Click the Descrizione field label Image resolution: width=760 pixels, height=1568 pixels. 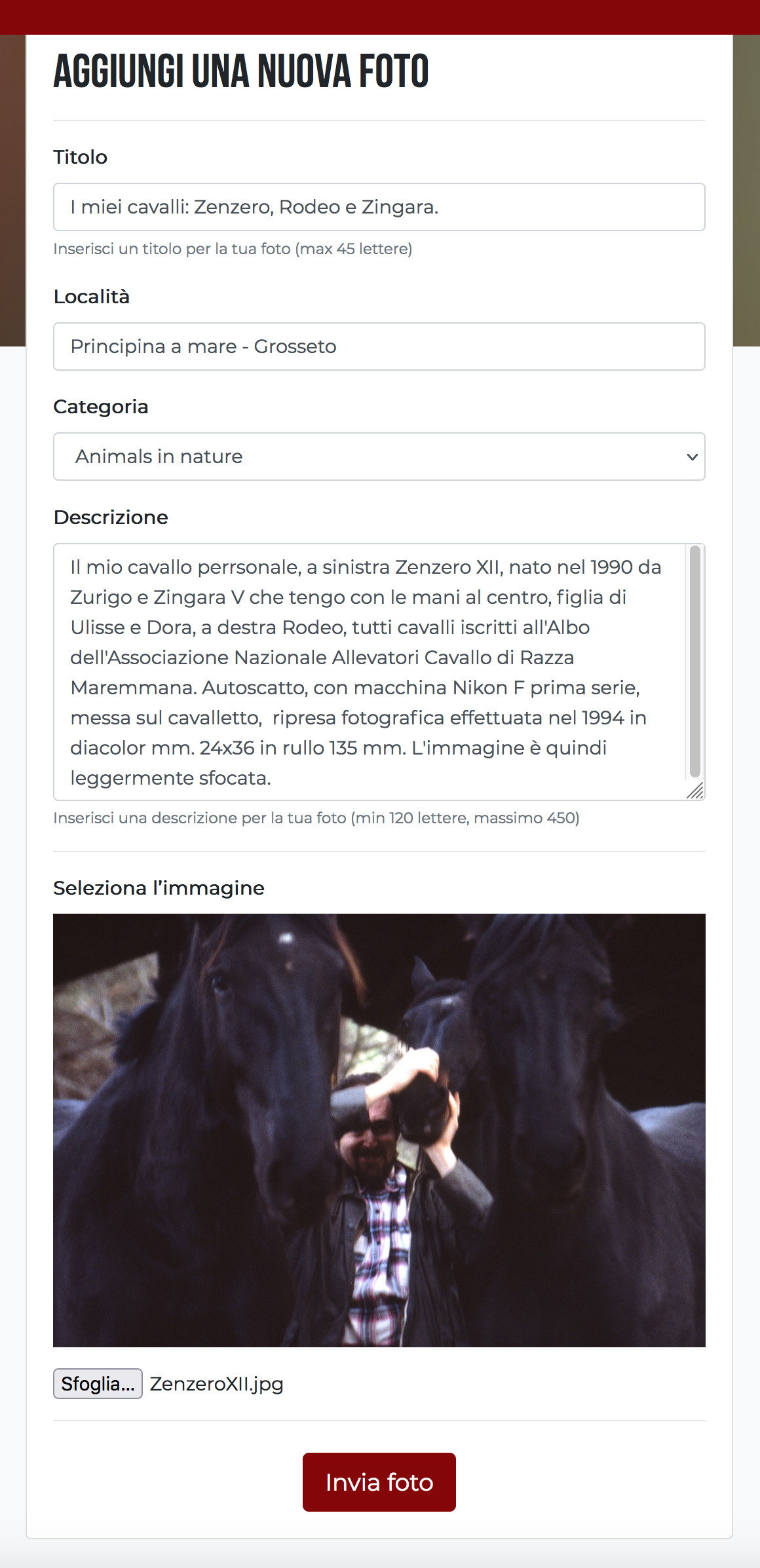tap(111, 517)
